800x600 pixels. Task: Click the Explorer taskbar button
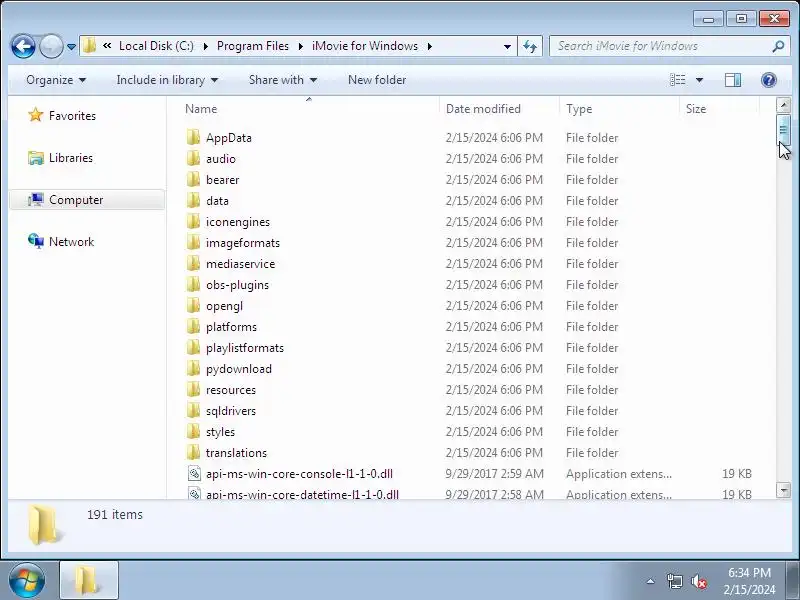click(89, 580)
